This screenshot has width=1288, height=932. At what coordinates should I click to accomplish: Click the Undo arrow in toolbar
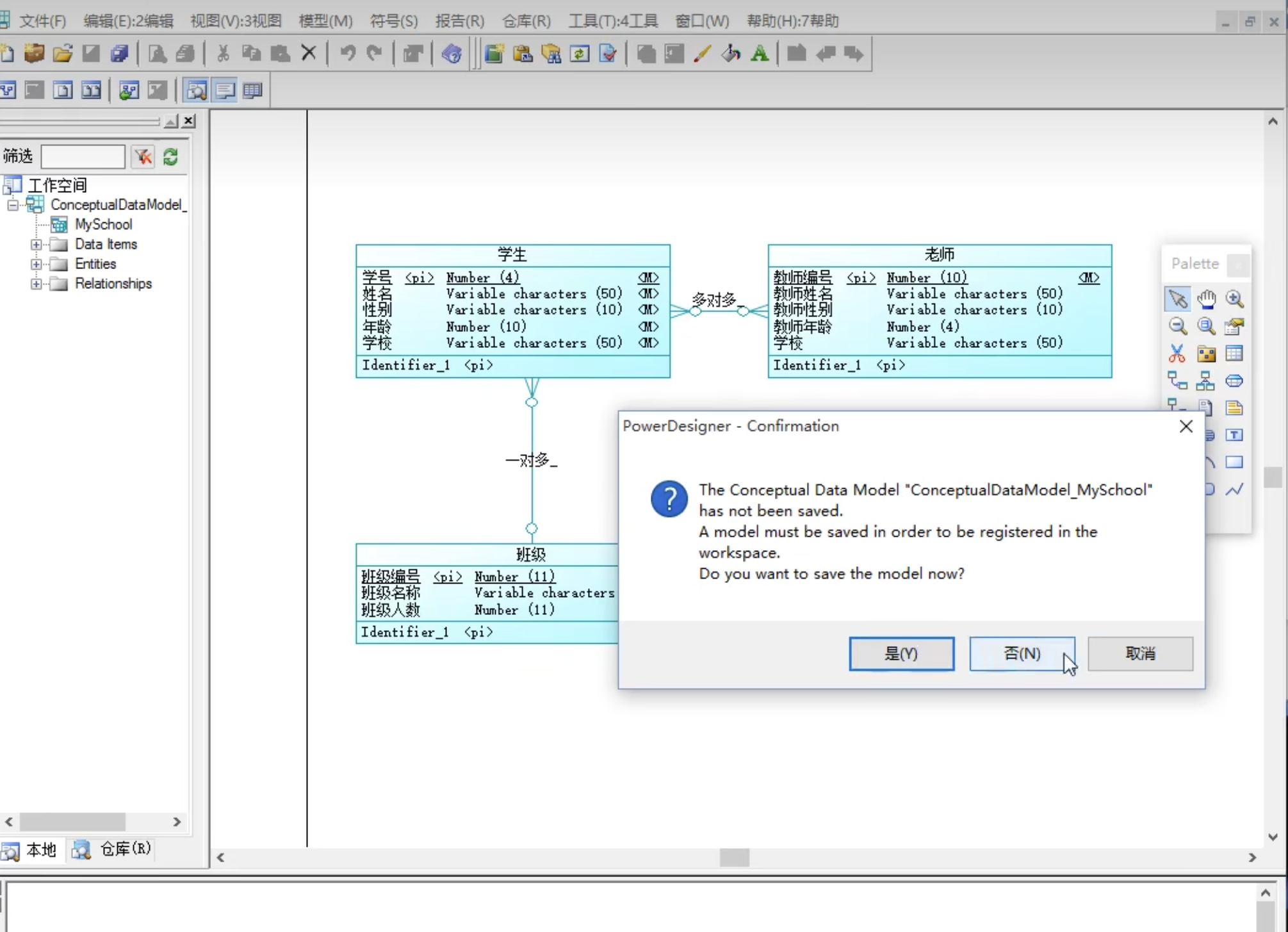(348, 54)
